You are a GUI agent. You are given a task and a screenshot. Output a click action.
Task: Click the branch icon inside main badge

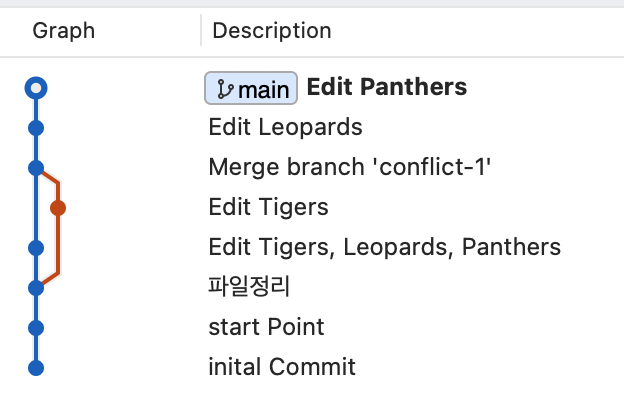225,89
